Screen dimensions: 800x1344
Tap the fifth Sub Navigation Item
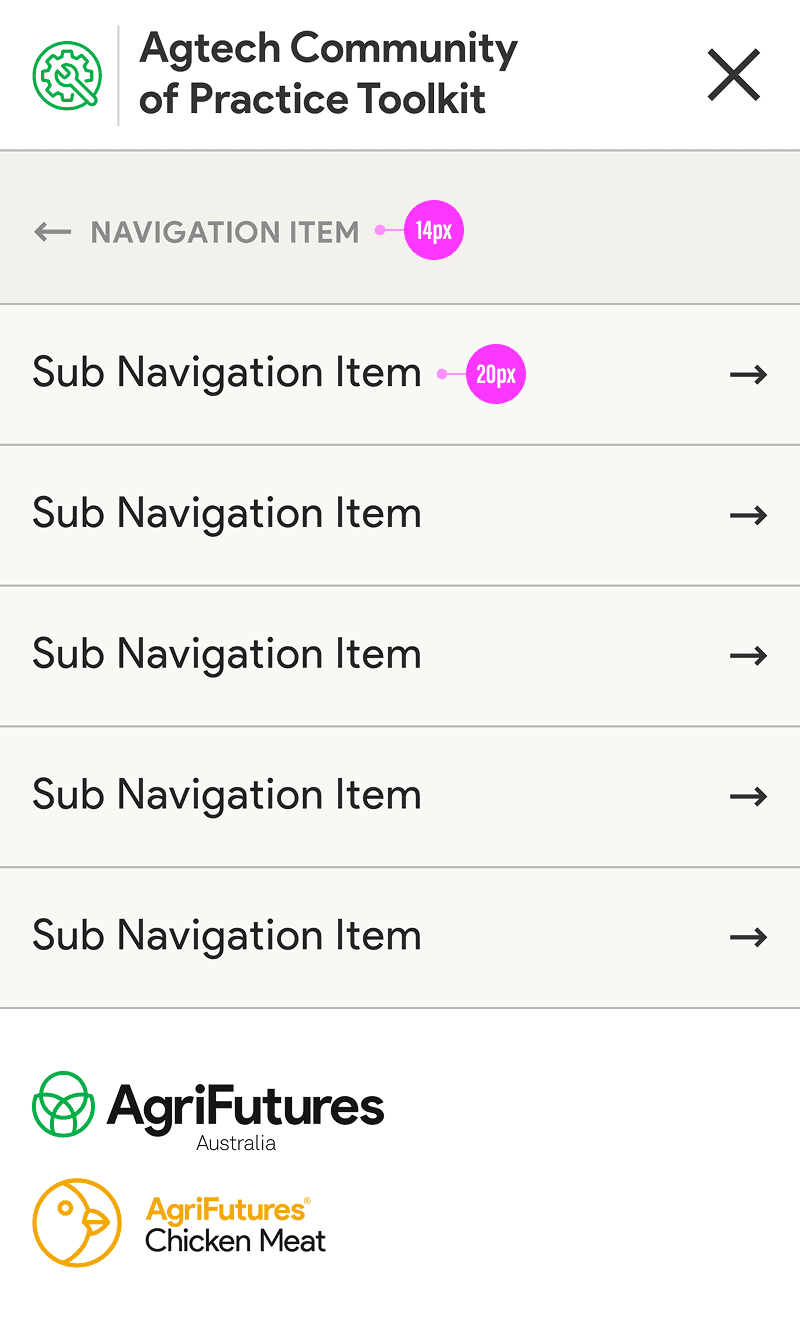pyautogui.click(x=227, y=937)
